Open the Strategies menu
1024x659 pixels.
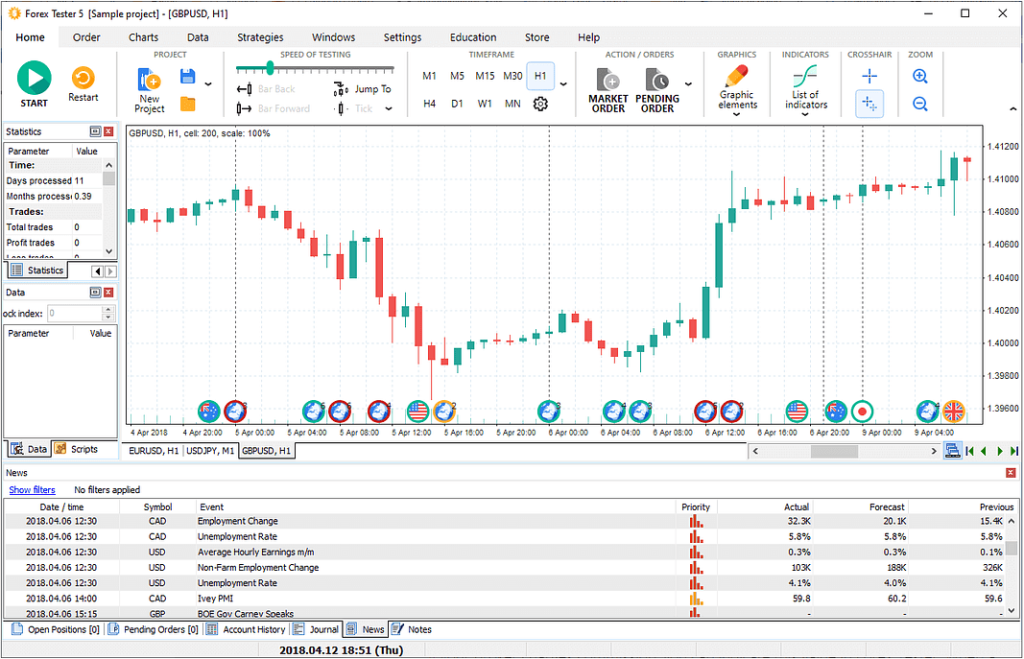(260, 37)
